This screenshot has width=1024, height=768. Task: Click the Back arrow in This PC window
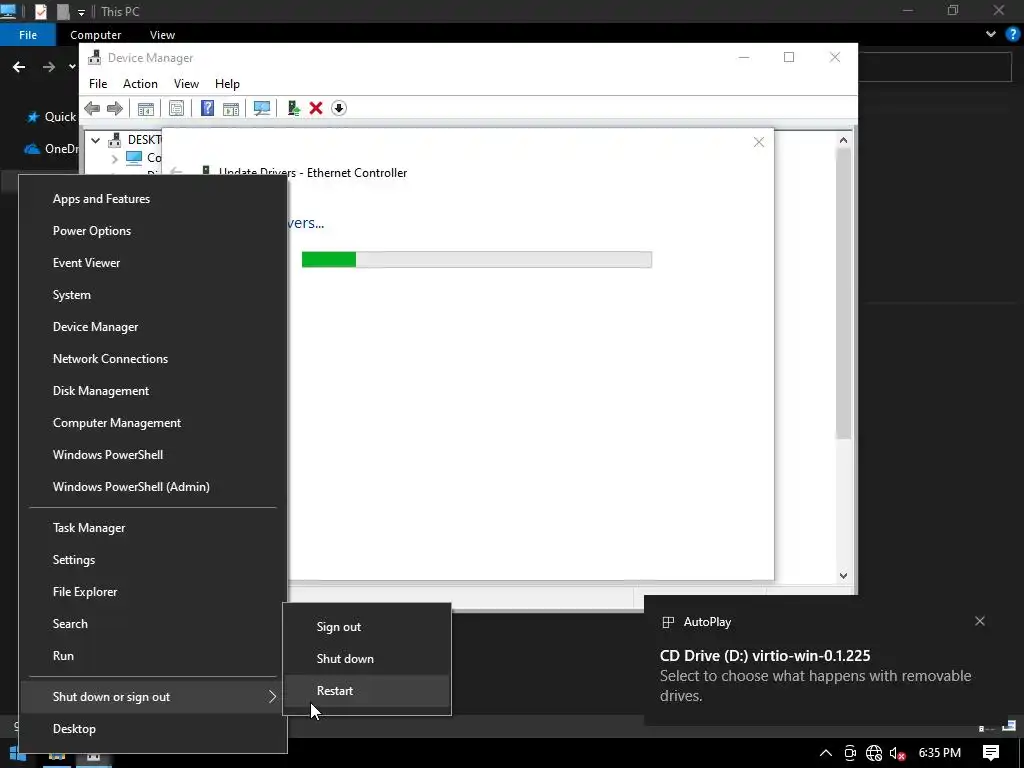[x=19, y=67]
